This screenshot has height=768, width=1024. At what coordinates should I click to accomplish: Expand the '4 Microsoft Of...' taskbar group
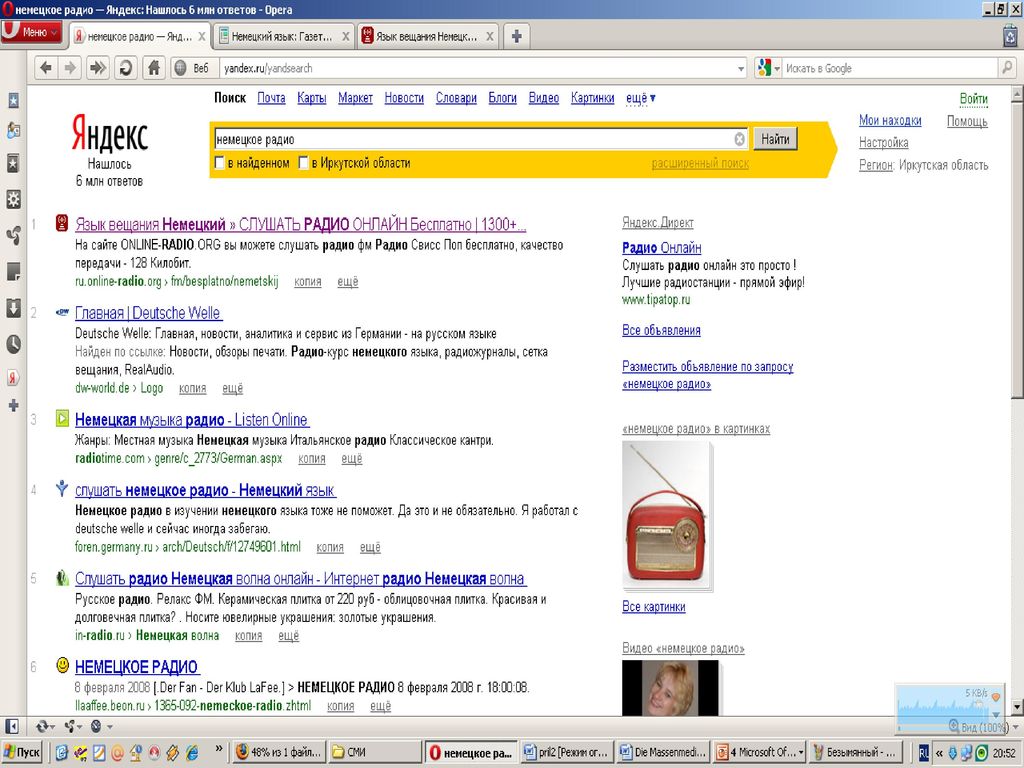(760, 752)
